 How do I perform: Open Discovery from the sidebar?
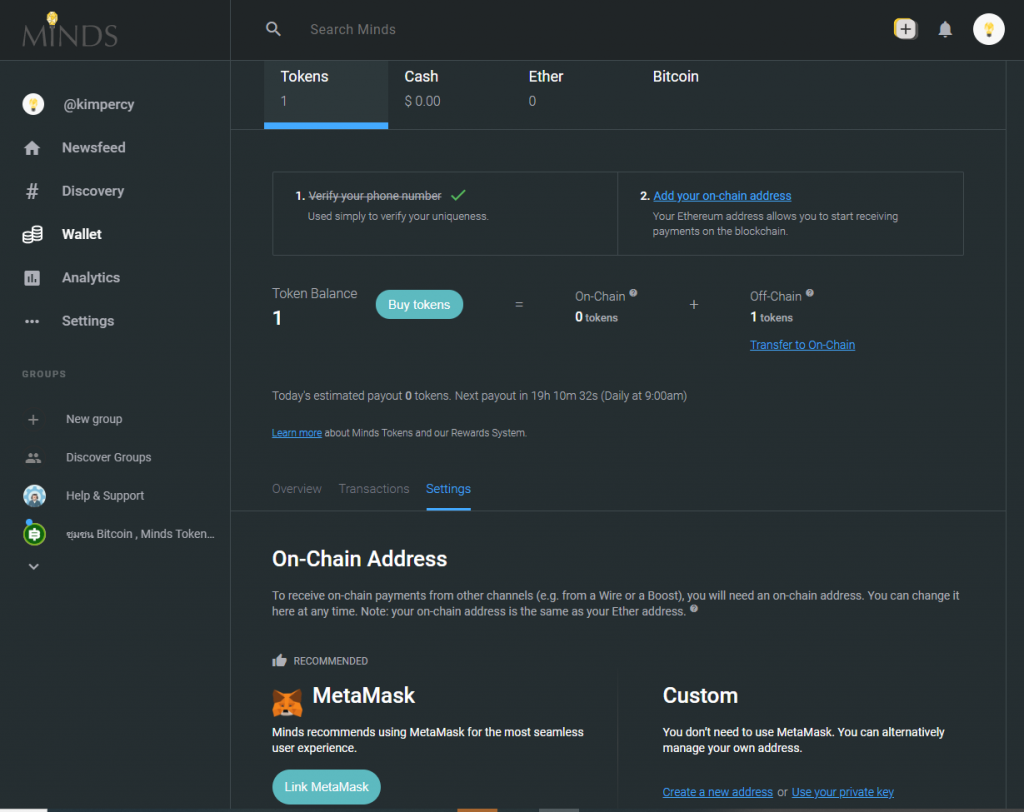click(93, 191)
